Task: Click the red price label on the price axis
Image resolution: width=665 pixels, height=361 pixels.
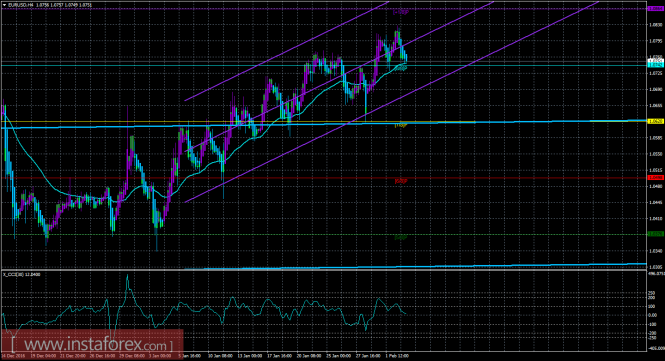Action: coord(656,178)
